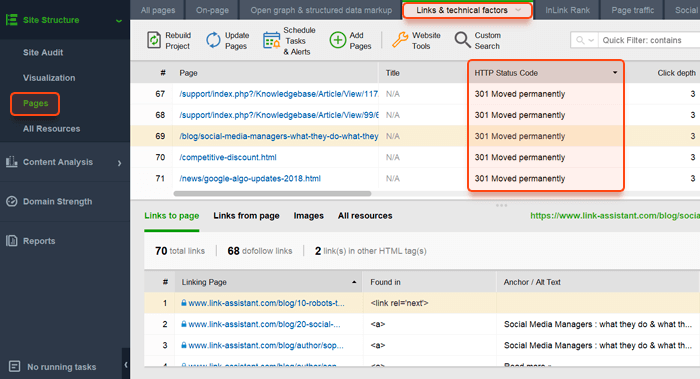700x379 pixels.
Task: Open Website Tools wrench icon
Action: pyautogui.click(x=400, y=40)
